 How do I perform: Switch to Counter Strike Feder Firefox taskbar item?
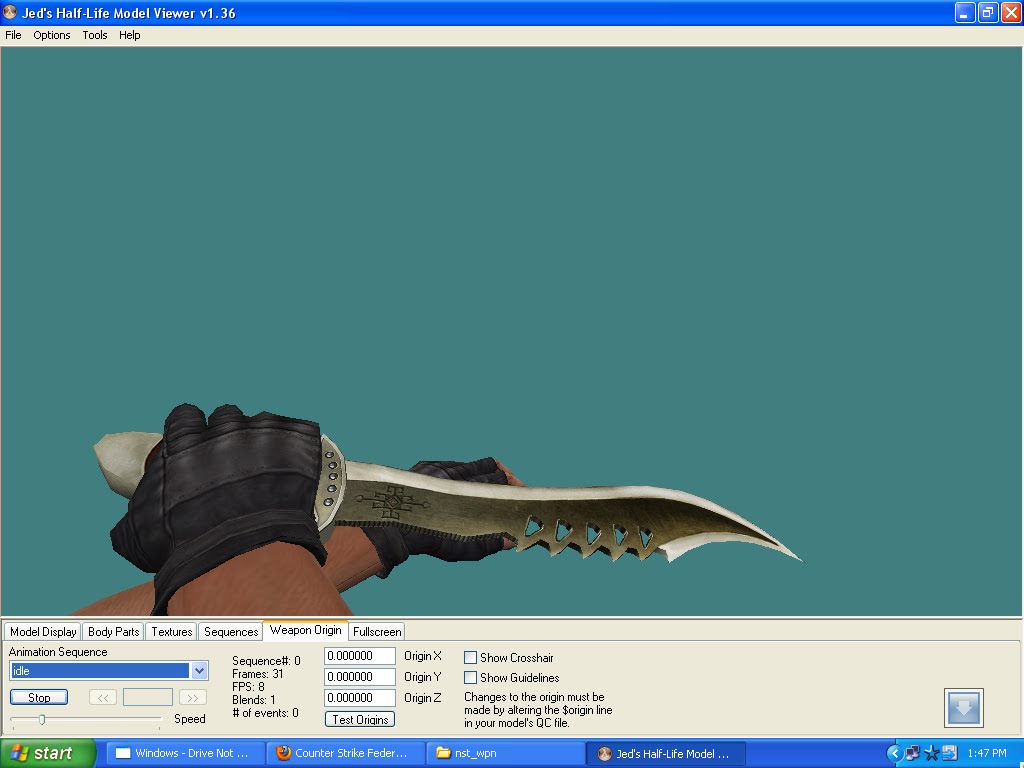click(x=346, y=753)
